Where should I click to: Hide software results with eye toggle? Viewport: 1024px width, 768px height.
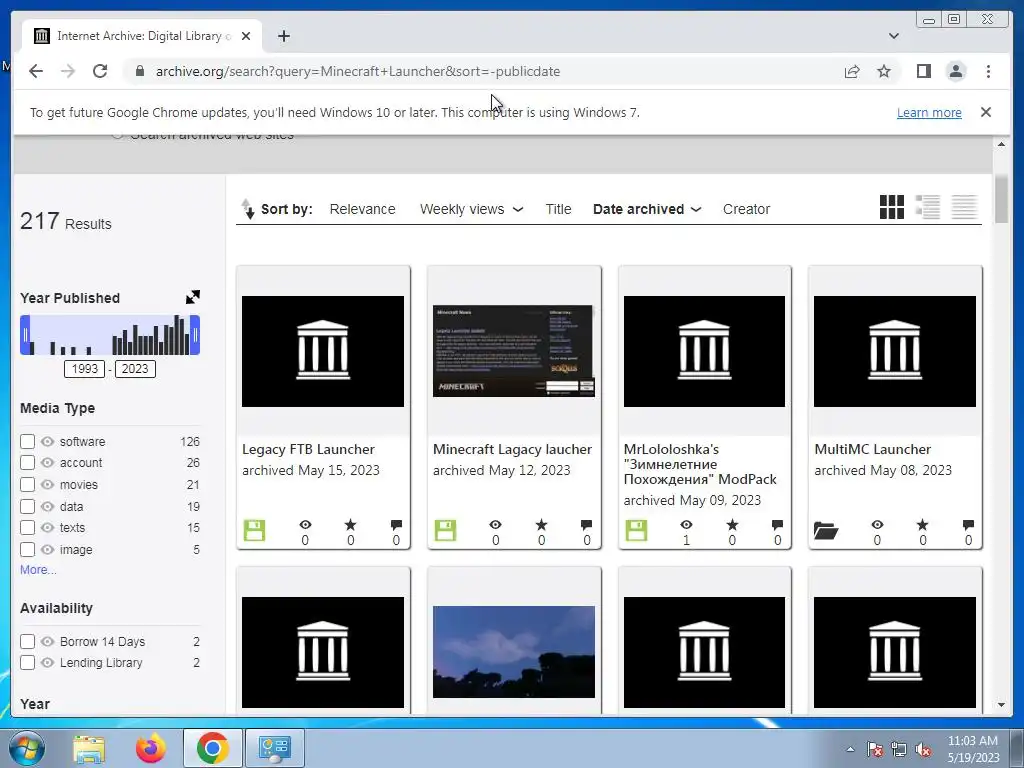click(47, 441)
